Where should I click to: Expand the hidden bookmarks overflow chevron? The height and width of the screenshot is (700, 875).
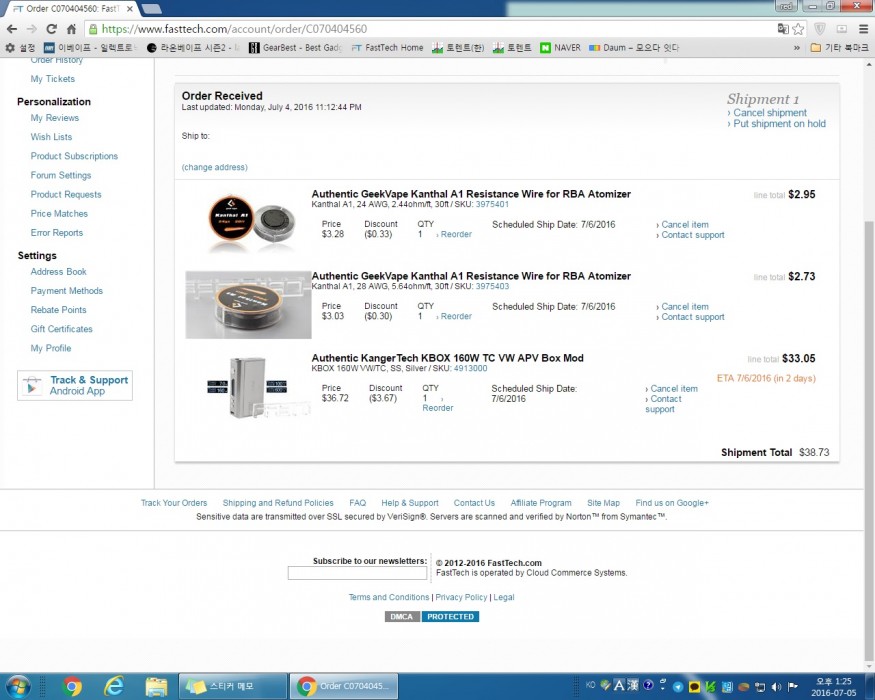click(797, 47)
